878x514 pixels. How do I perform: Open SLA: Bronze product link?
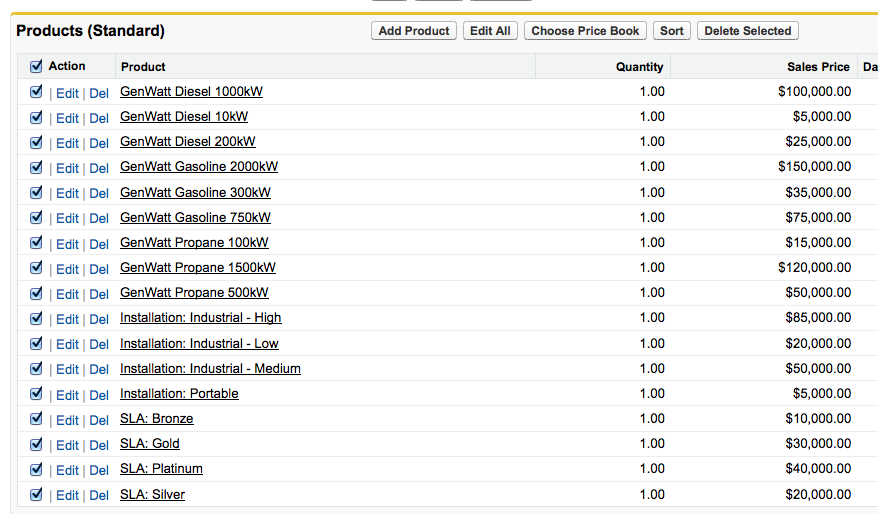pos(156,419)
